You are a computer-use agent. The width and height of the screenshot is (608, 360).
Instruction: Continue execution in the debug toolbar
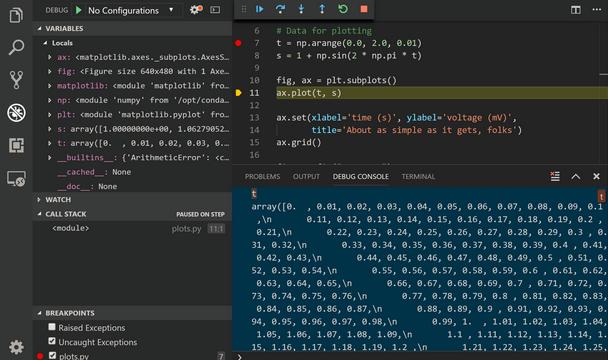(259, 9)
